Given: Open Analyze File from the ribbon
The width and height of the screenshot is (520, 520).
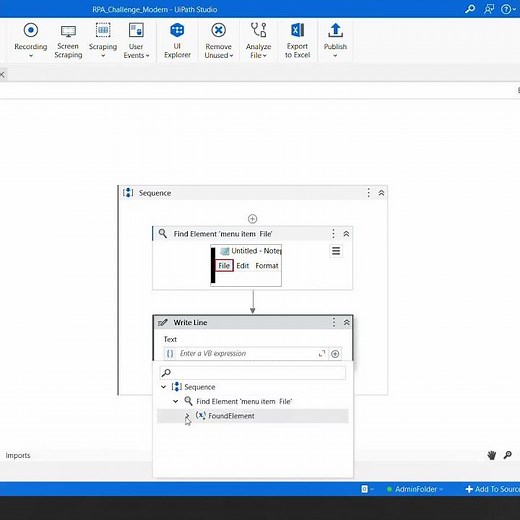Looking at the screenshot, I should click(258, 41).
